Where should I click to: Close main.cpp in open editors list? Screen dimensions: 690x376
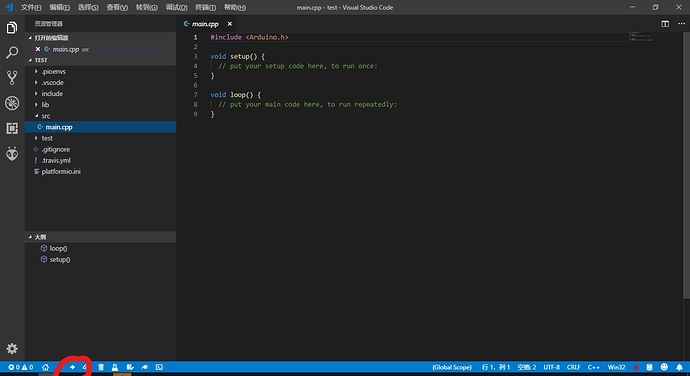click(38, 49)
